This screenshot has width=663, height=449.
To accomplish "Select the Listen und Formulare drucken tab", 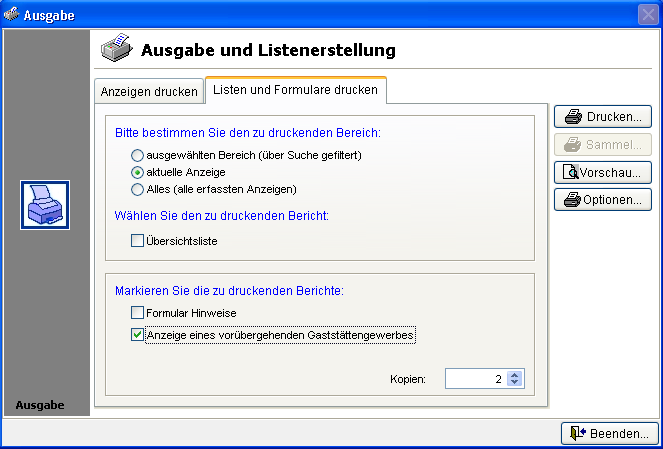I will coord(295,90).
